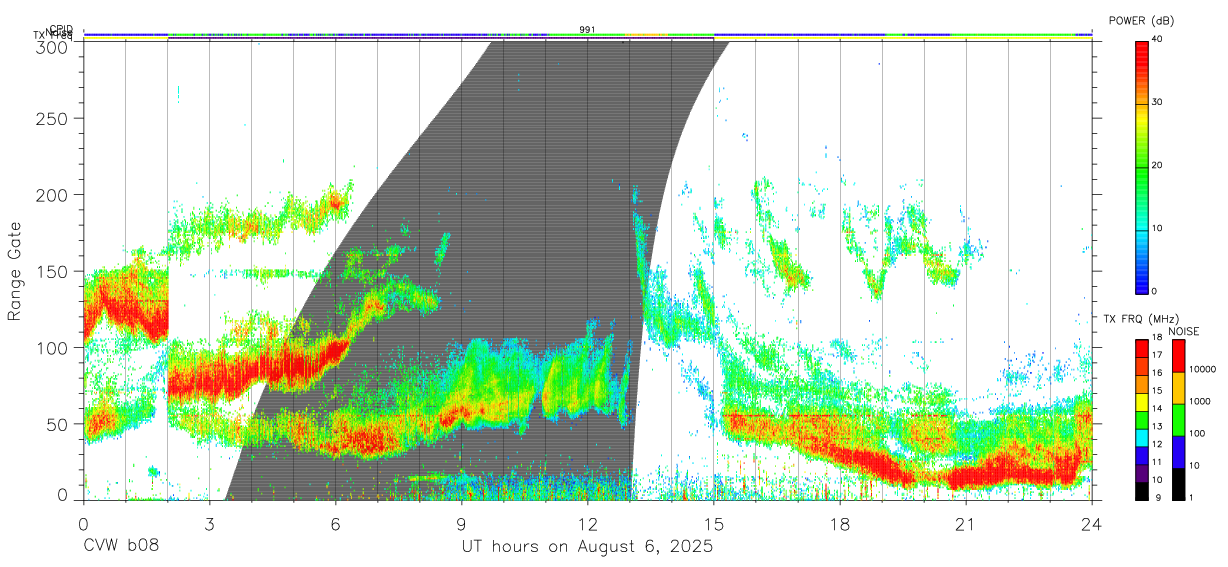Click the 24 hour label on time axis

point(1092,523)
